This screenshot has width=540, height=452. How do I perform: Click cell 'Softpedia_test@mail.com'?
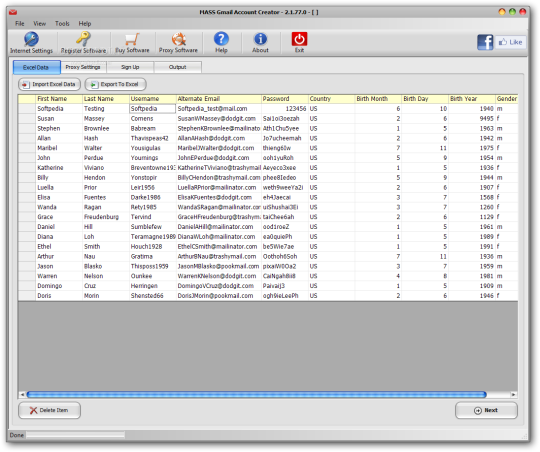[219, 109]
